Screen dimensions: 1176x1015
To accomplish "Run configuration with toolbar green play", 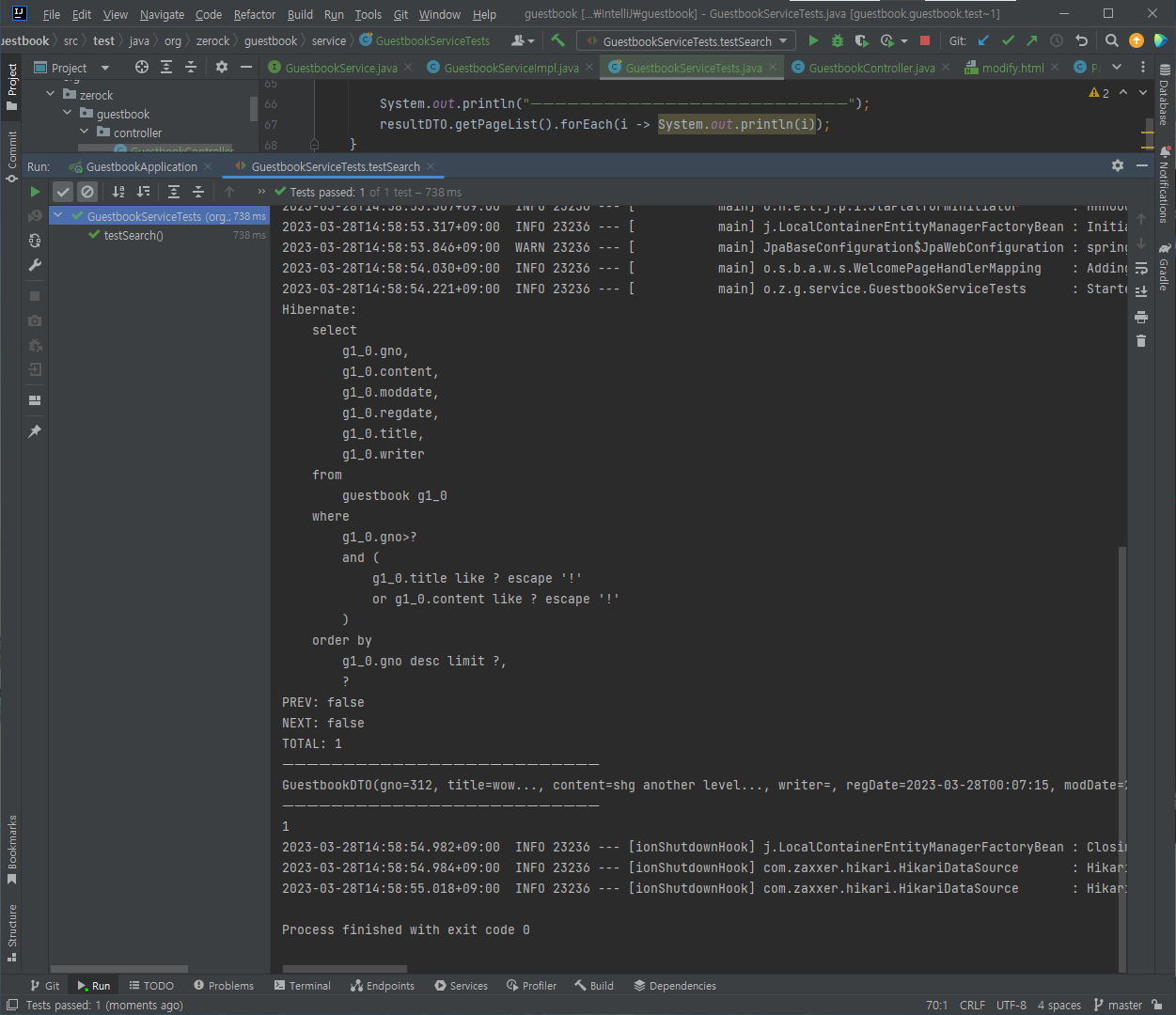I will 813,41.
